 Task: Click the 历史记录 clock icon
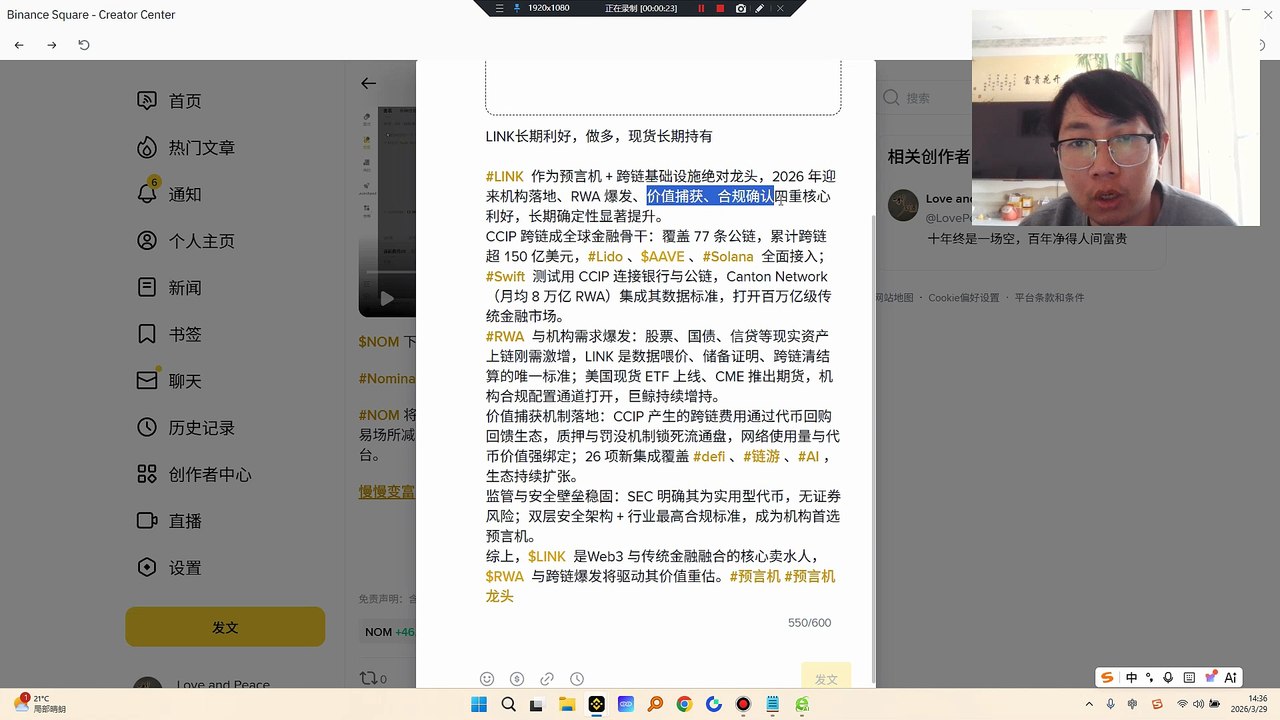tap(147, 428)
